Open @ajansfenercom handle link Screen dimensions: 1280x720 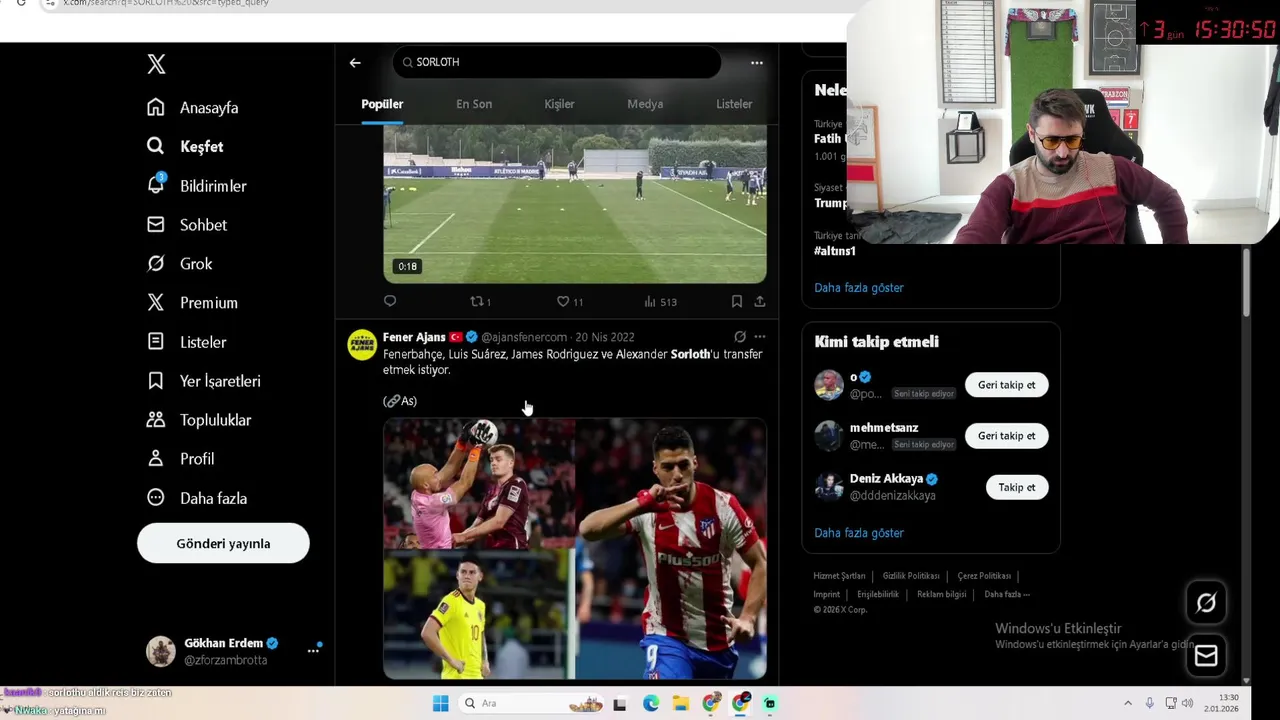pos(524,337)
